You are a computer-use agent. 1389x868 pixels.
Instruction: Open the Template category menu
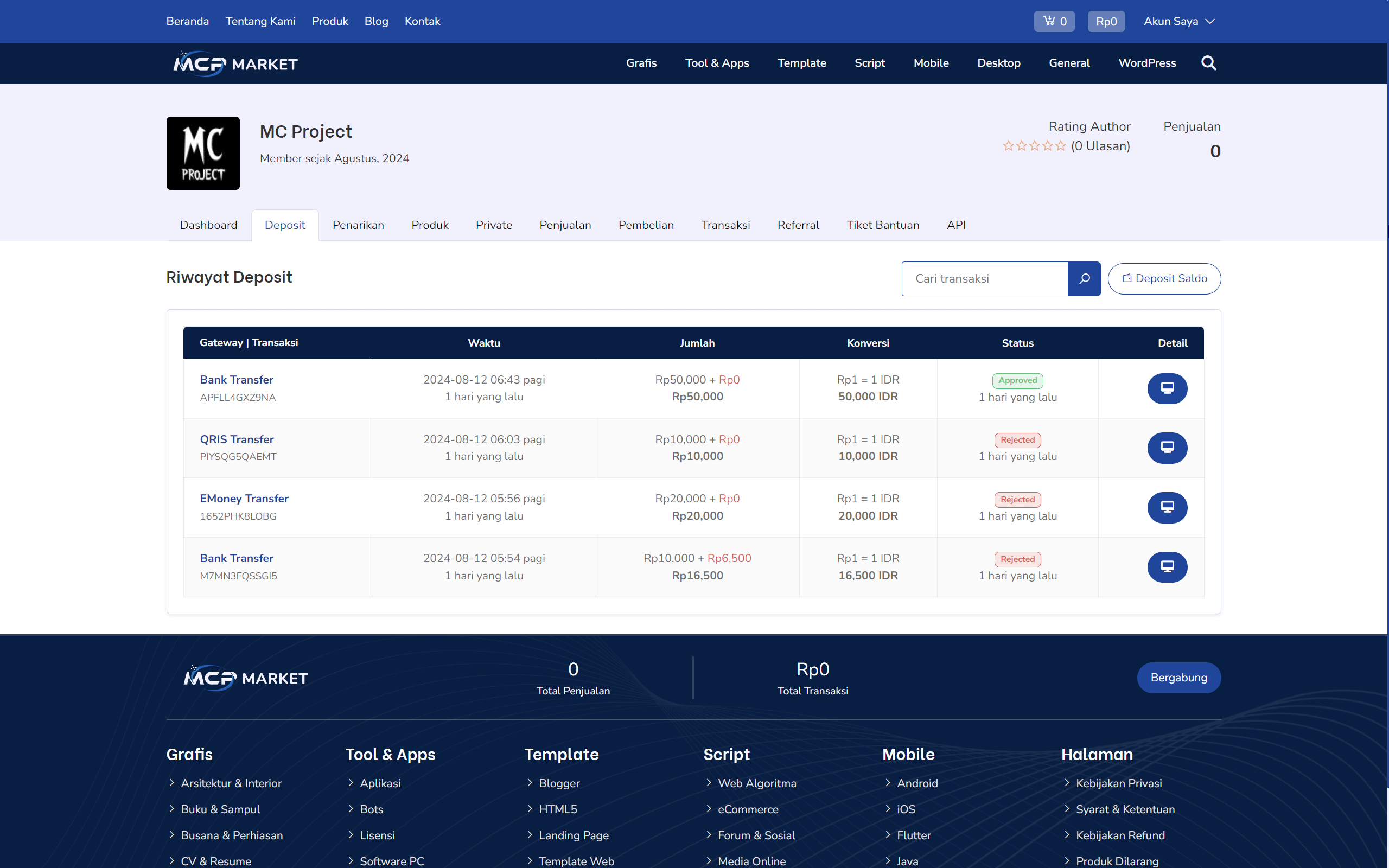point(801,63)
